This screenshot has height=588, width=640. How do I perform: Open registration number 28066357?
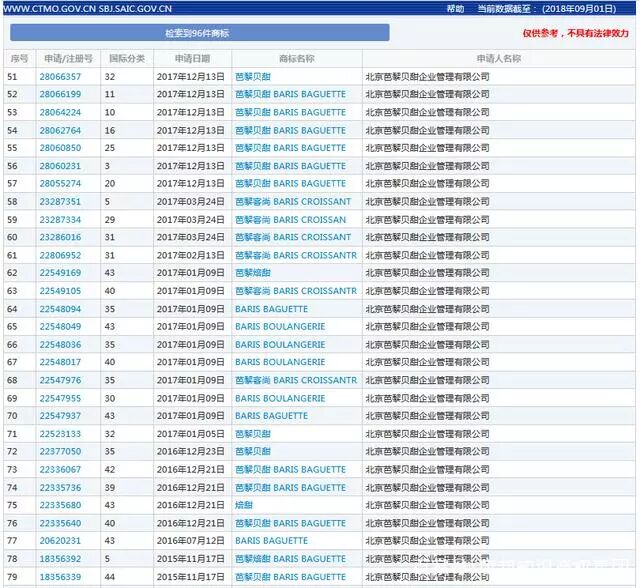click(60, 76)
